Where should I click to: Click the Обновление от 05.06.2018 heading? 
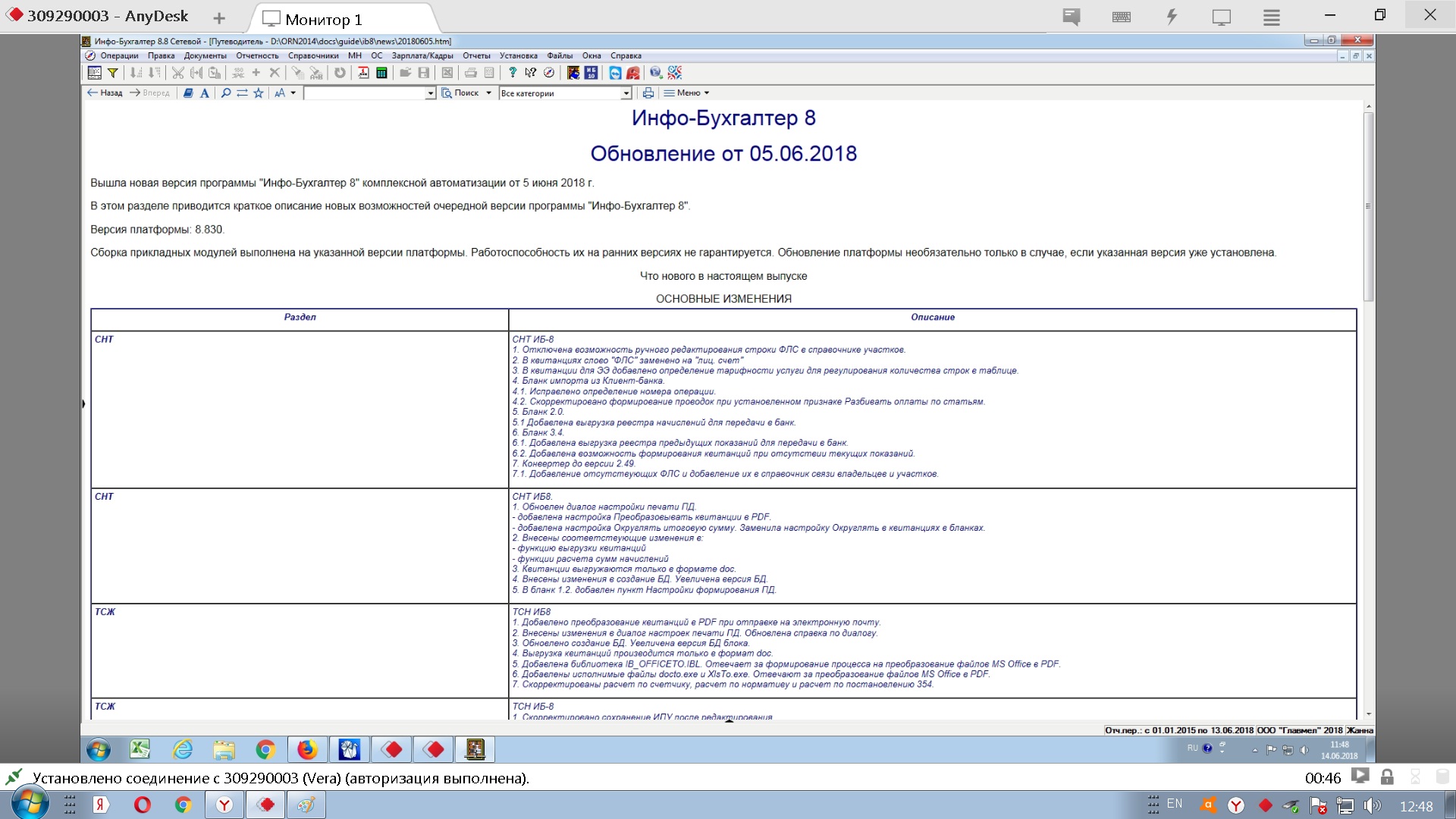723,154
